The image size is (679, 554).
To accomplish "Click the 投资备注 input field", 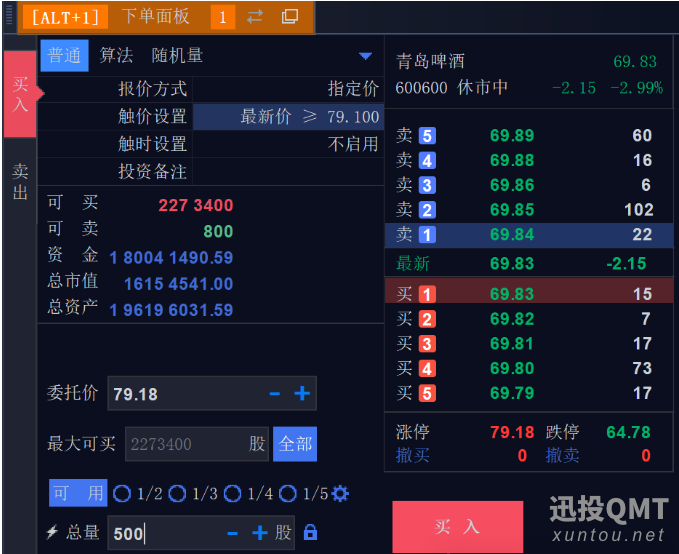I will coord(288,172).
